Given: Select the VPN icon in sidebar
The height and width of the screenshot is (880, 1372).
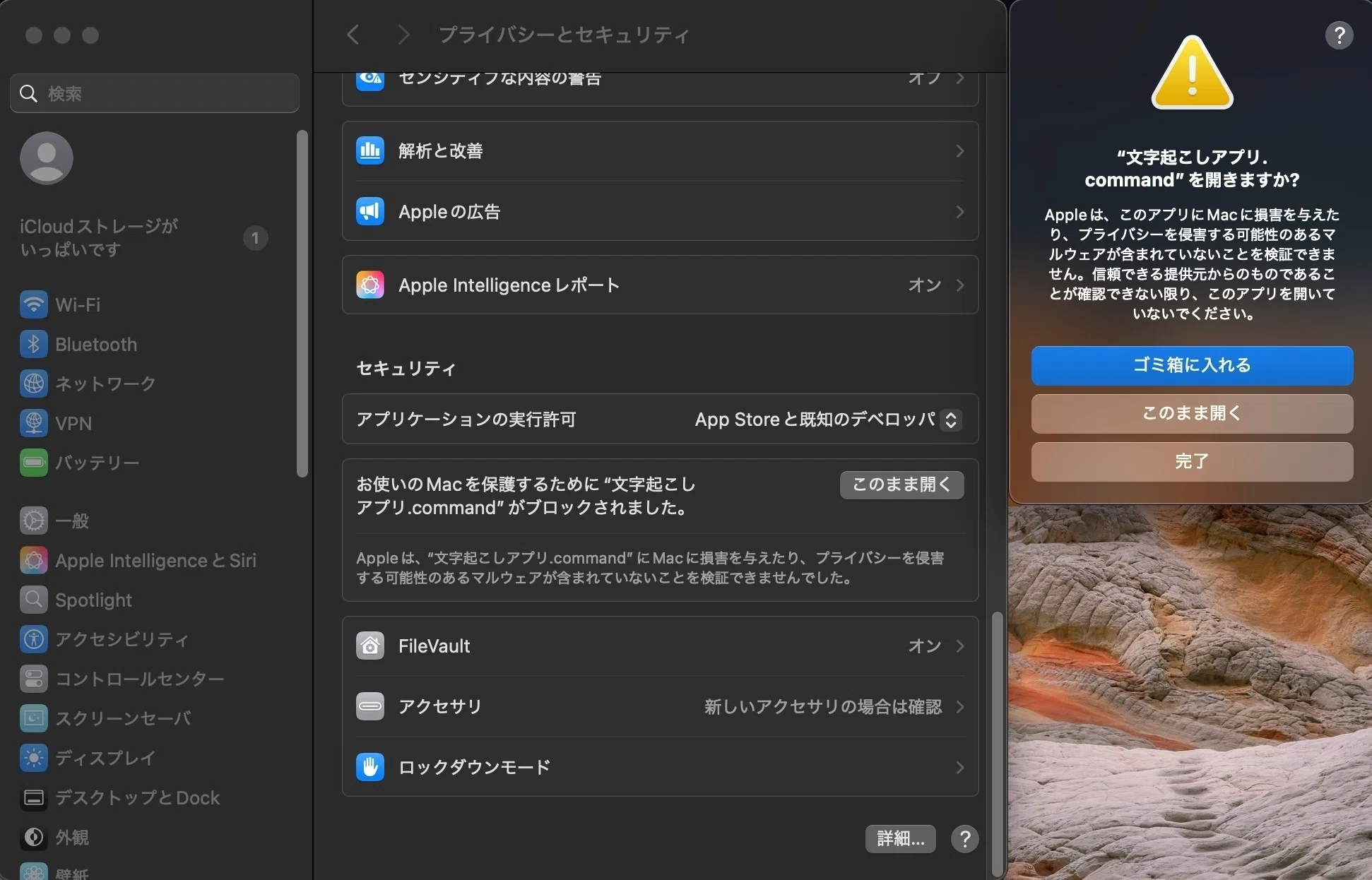Looking at the screenshot, I should click(33, 423).
